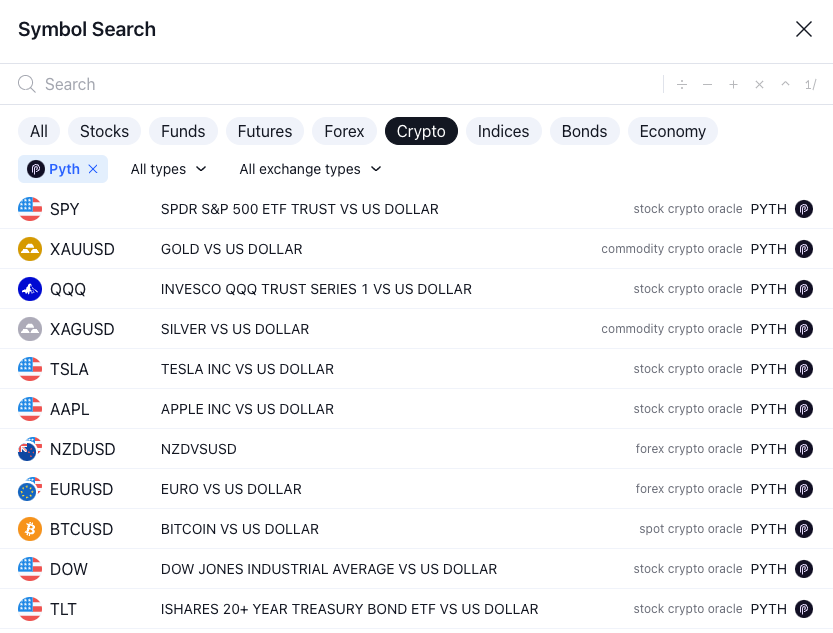This screenshot has height=633, width=833.
Task: Switch to the Futures tab
Action: click(265, 131)
